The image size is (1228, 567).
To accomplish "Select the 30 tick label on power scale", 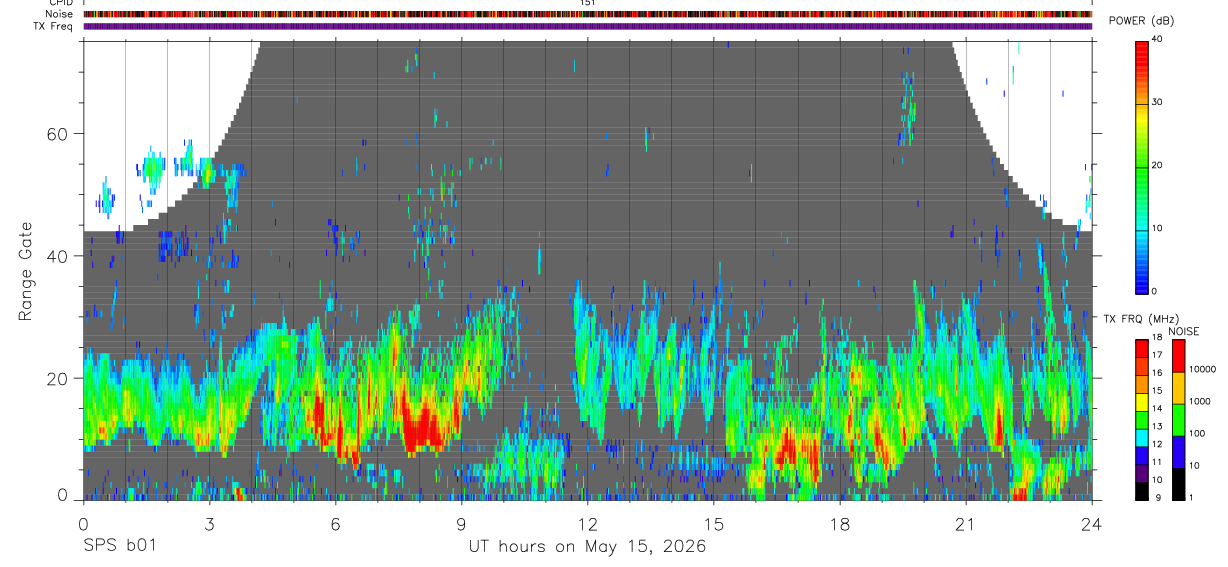I will [1157, 103].
